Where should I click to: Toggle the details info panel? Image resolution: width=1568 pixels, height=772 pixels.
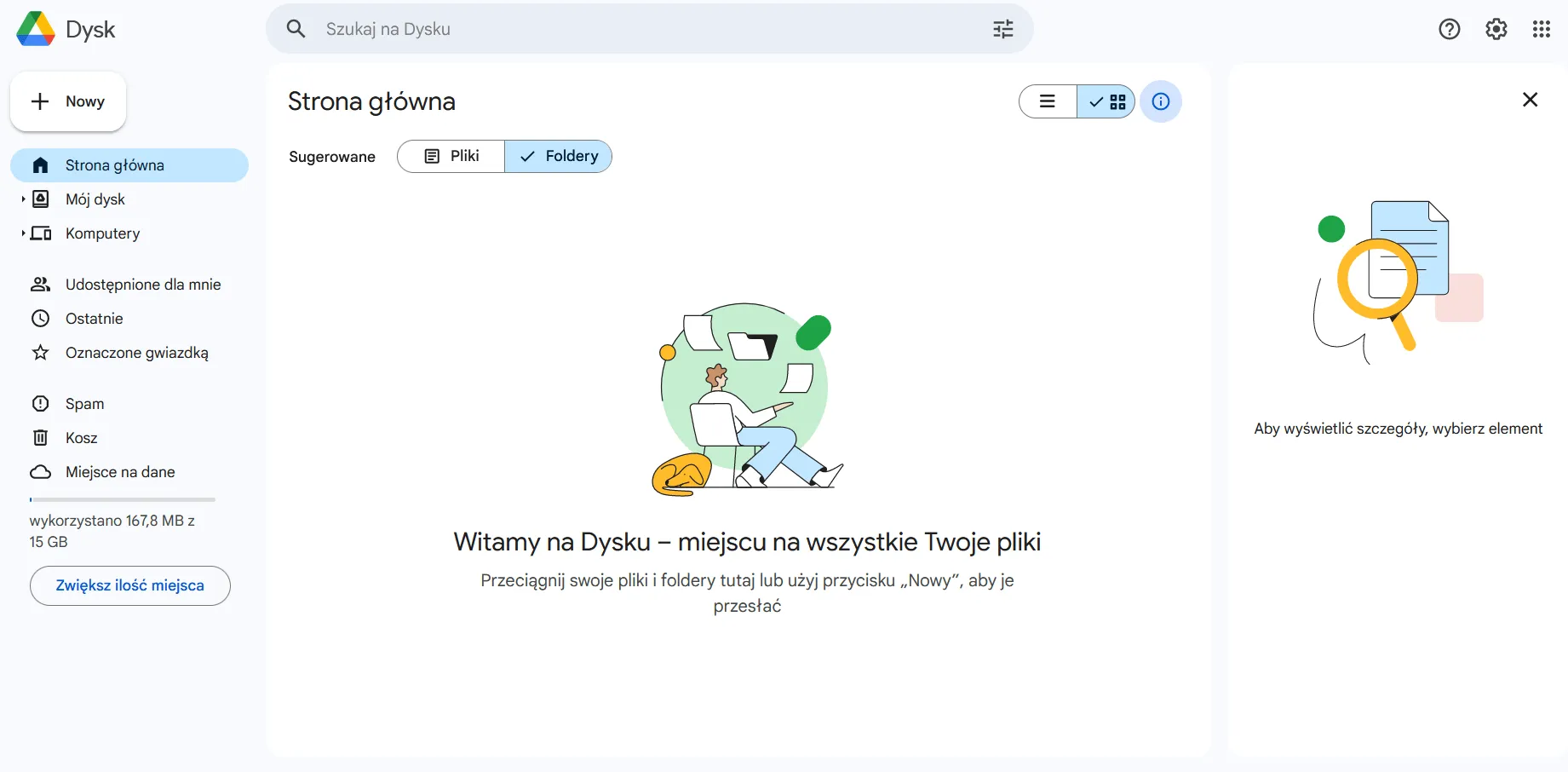1161,101
